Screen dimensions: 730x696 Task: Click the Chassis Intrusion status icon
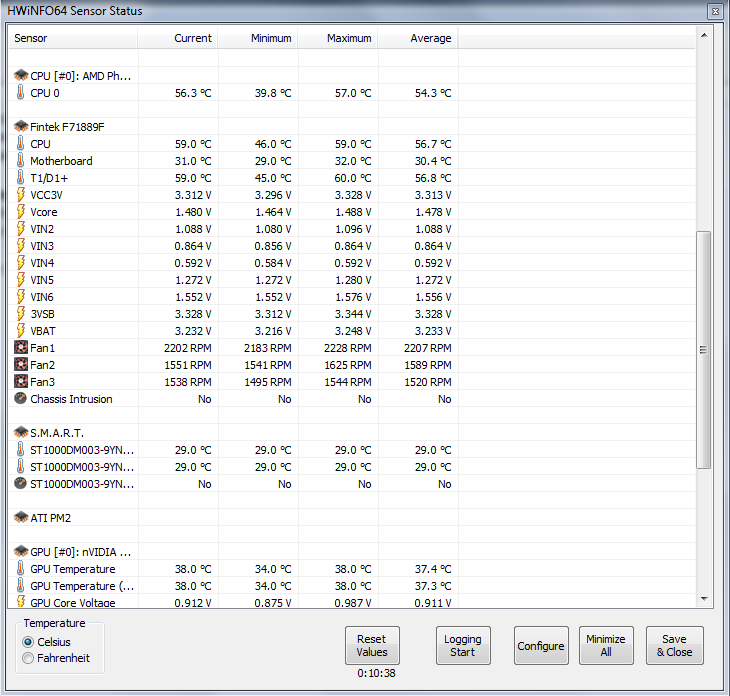[x=20, y=399]
